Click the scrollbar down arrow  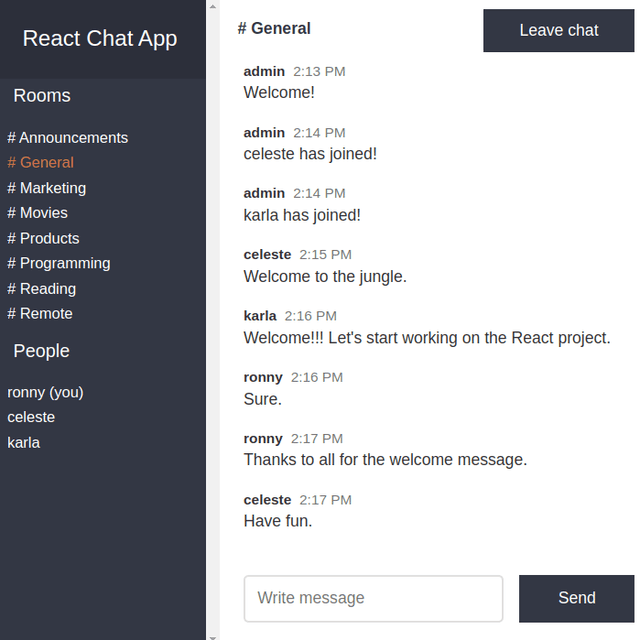(x=213, y=637)
